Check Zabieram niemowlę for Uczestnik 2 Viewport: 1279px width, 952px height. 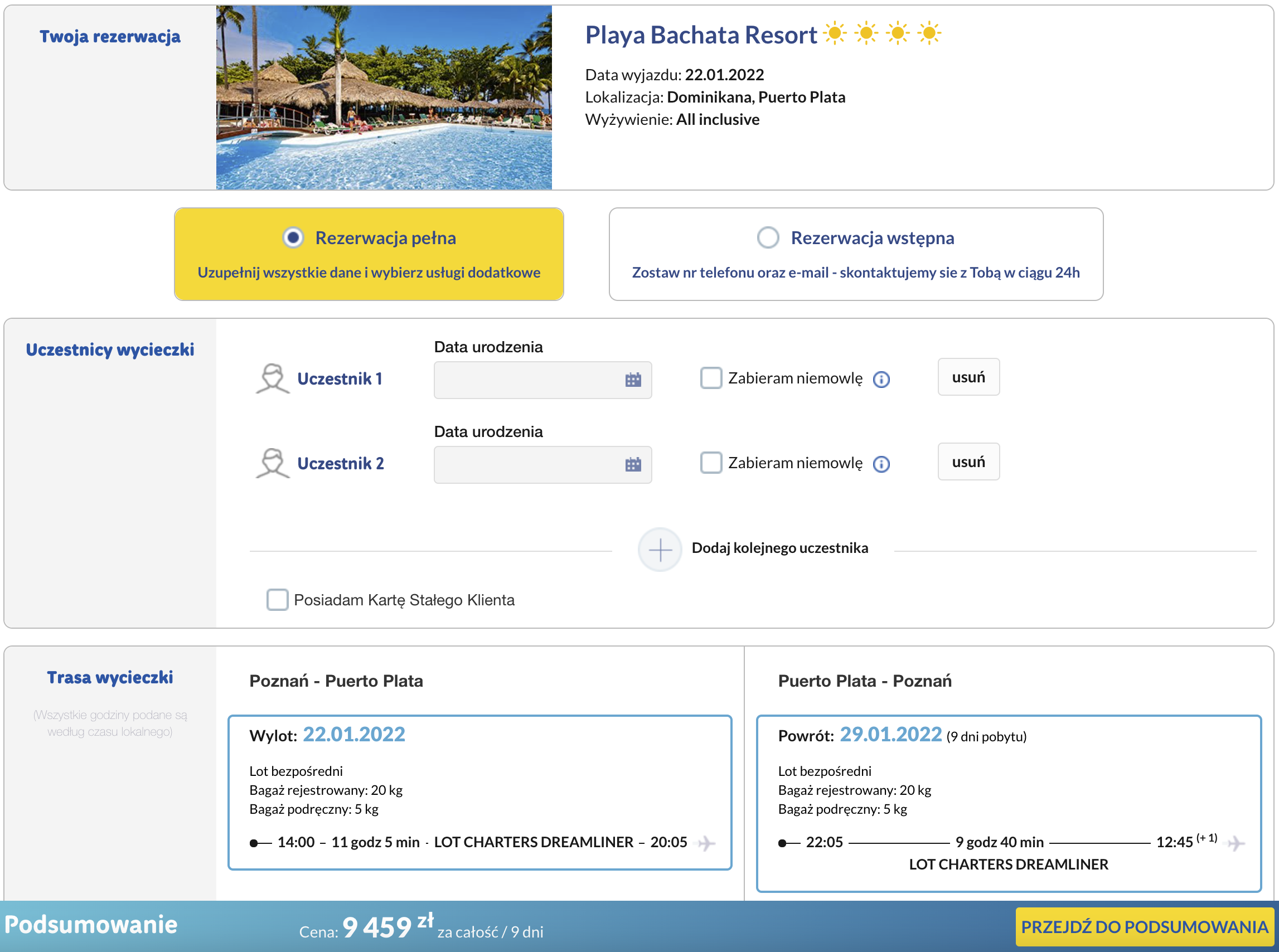click(x=711, y=463)
